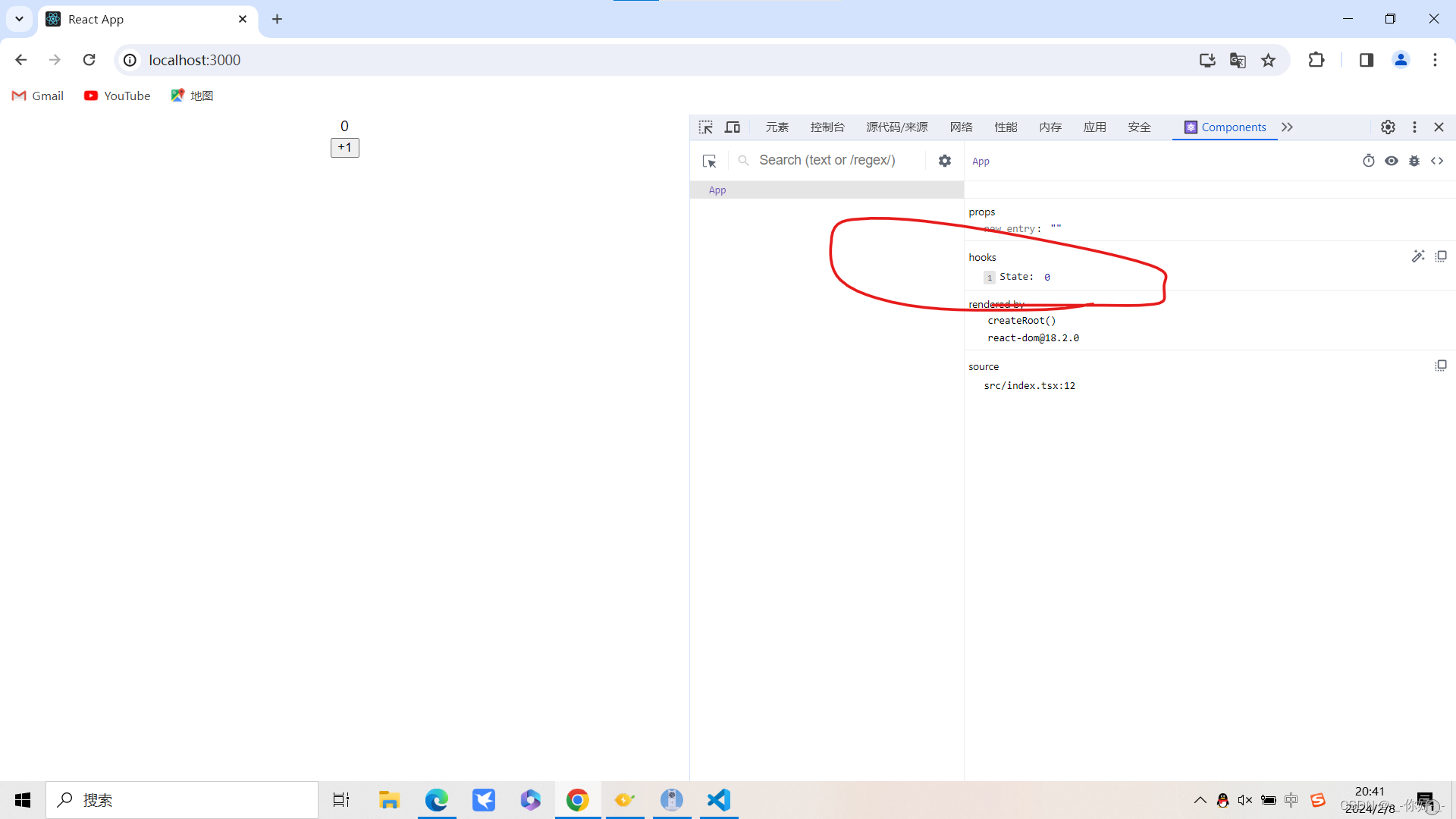
Task: Click the select element inspector icon
Action: coord(705,127)
